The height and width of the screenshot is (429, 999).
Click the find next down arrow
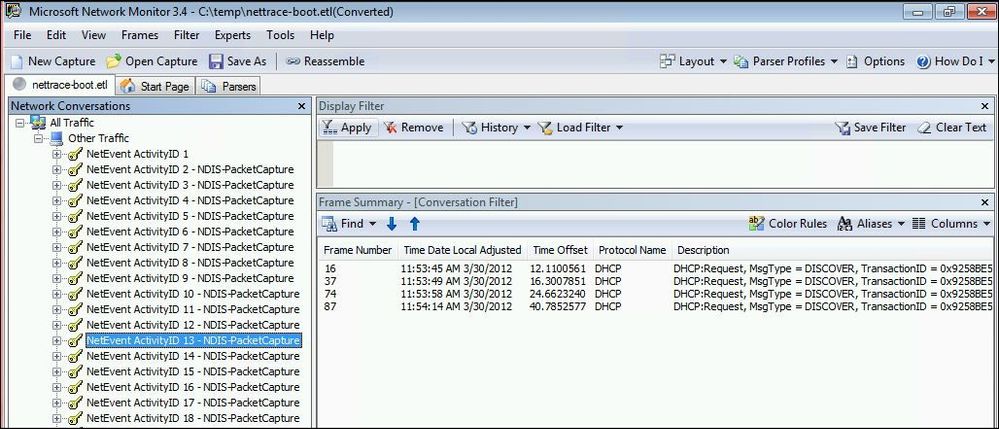392,224
